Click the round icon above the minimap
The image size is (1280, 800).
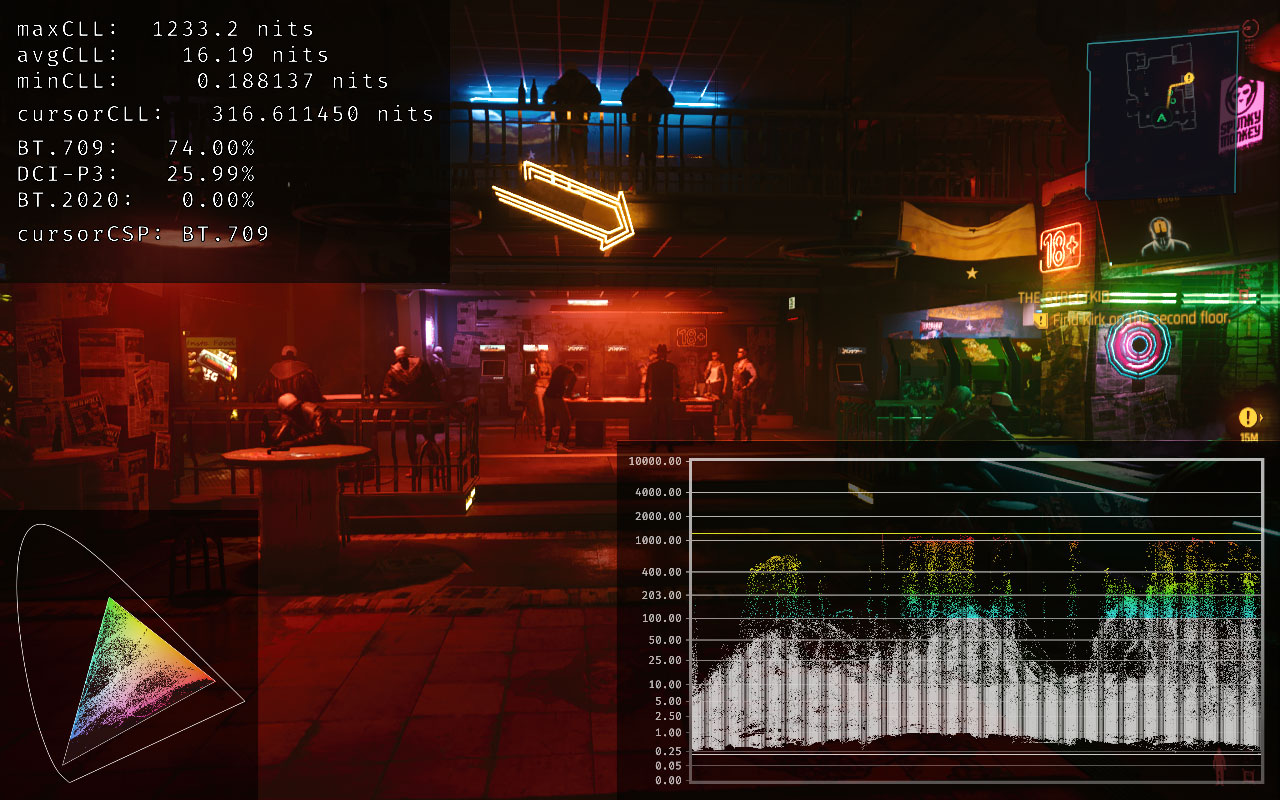point(1250,28)
